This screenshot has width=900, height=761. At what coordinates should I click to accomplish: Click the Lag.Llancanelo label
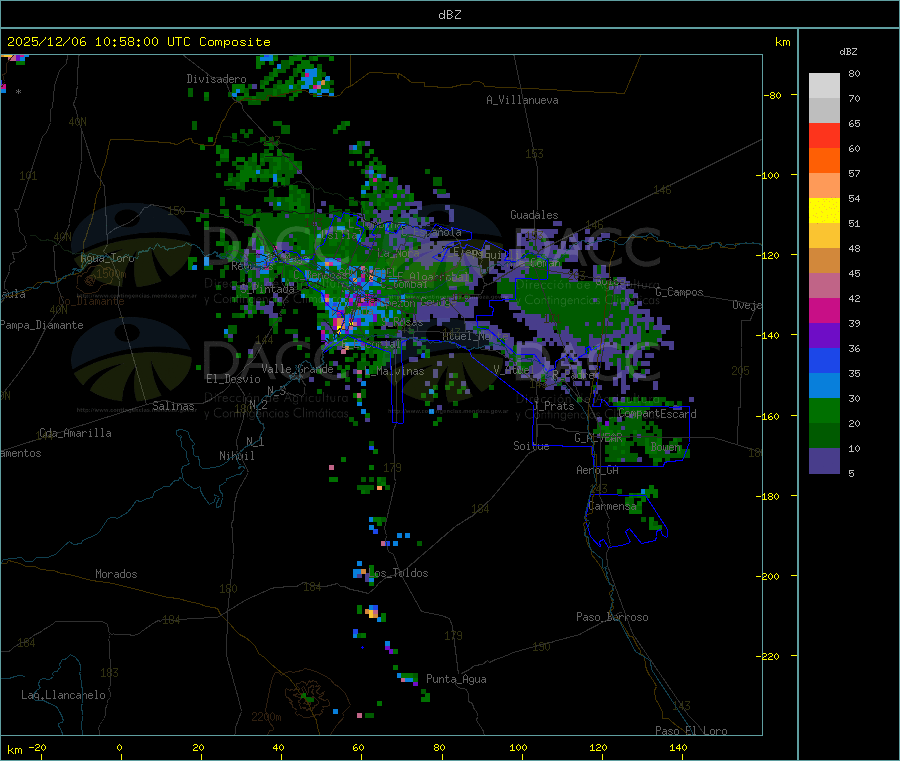[63, 695]
